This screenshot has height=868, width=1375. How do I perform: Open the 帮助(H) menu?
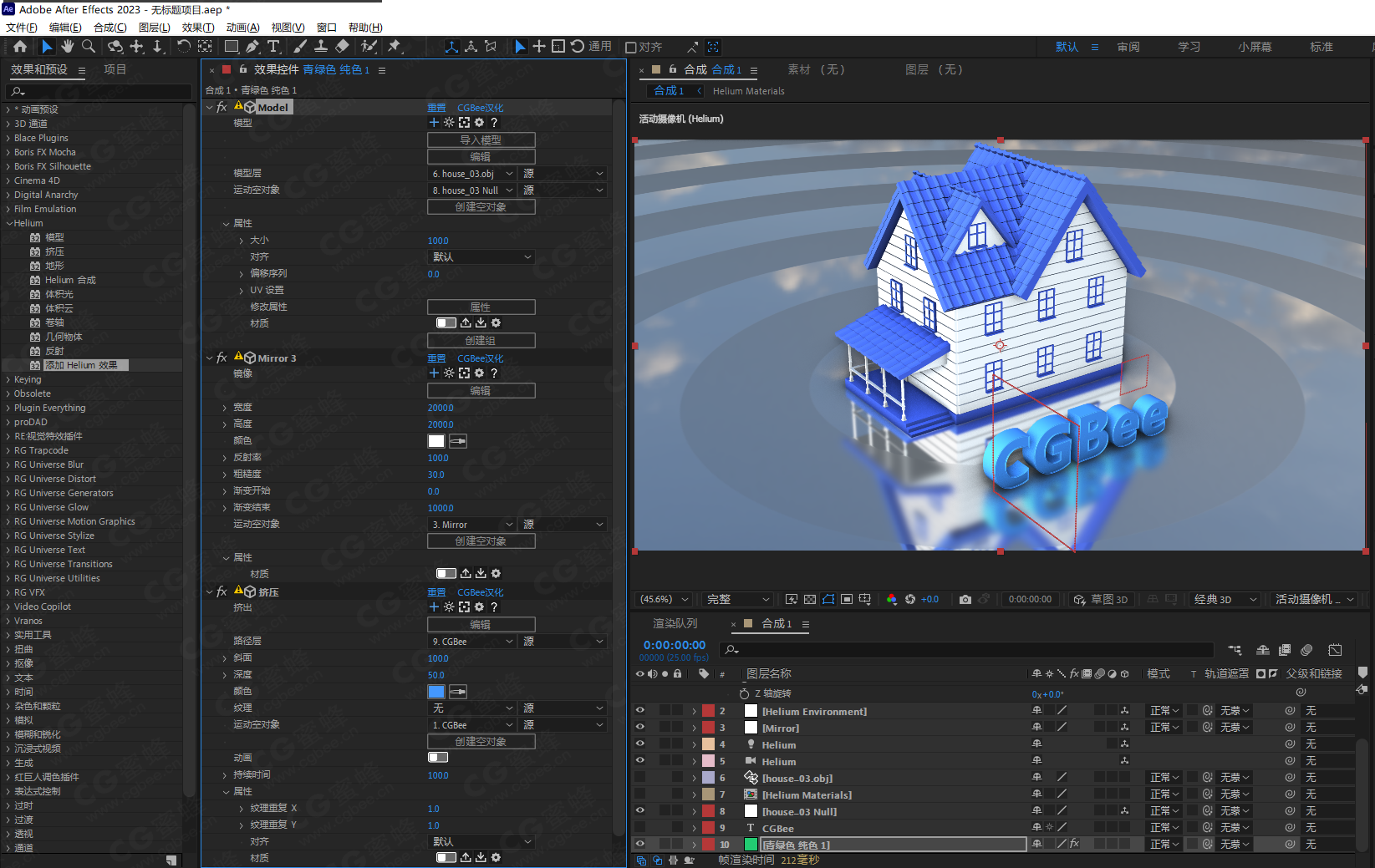365,28
